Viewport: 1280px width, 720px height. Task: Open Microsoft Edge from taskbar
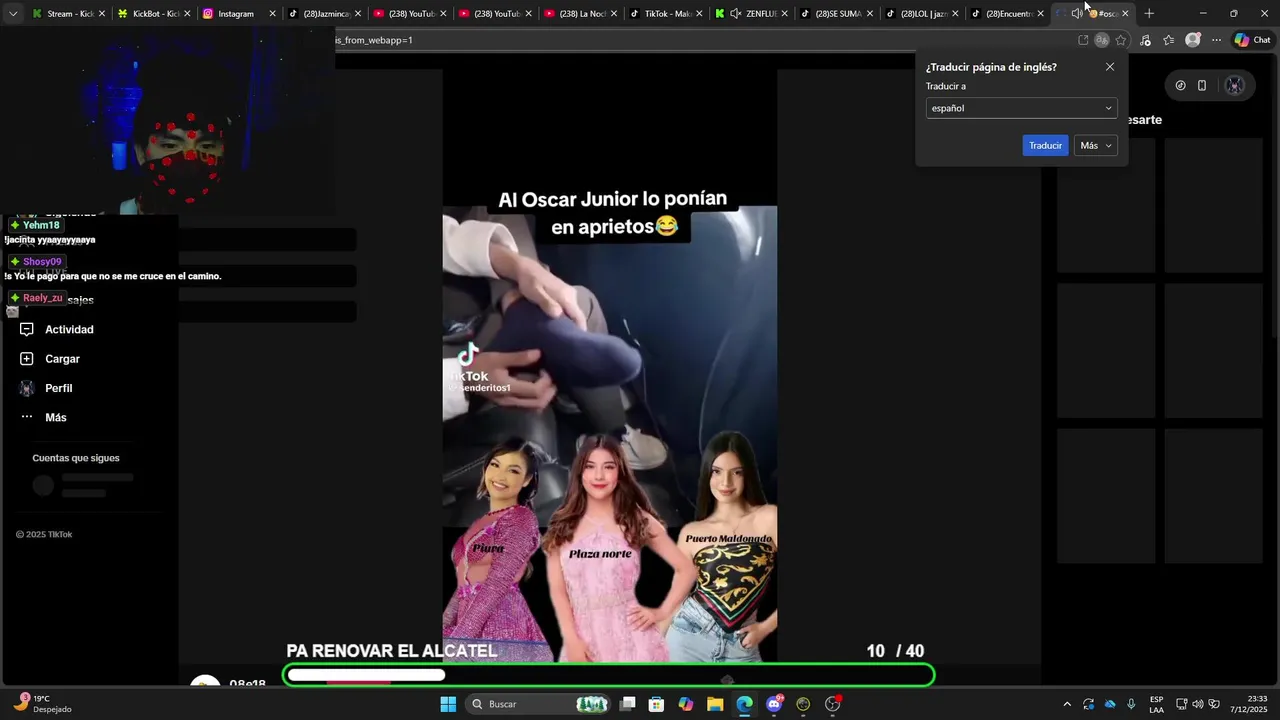(744, 704)
